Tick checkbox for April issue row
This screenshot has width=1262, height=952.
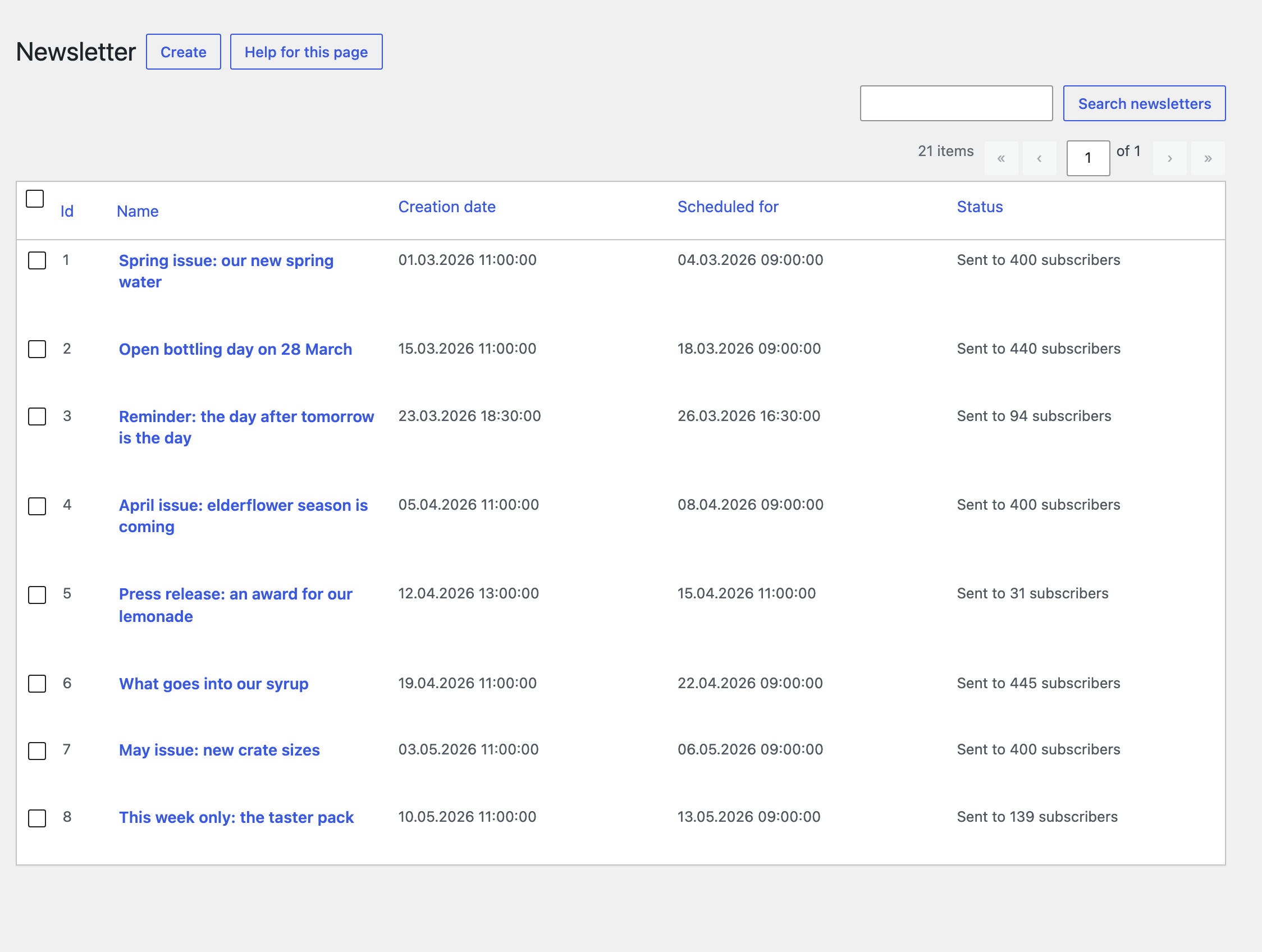[37, 506]
